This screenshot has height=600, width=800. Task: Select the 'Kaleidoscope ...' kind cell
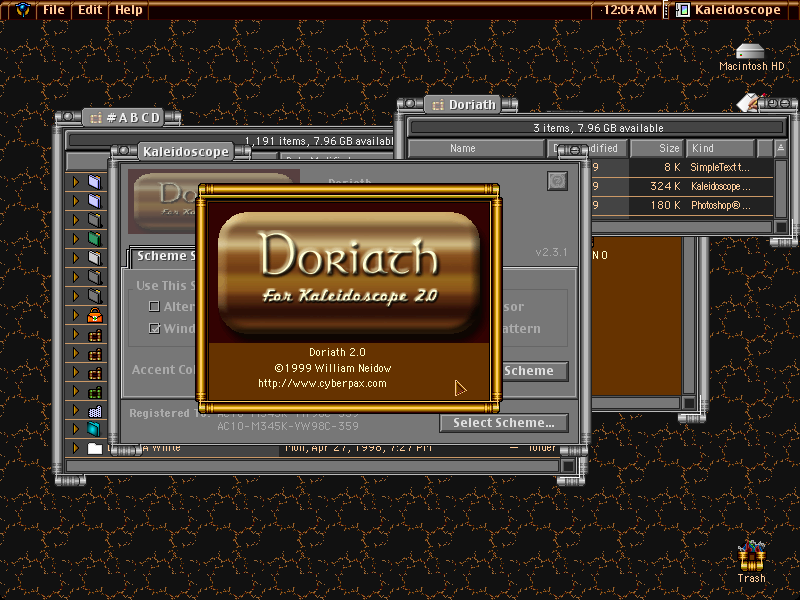point(720,186)
